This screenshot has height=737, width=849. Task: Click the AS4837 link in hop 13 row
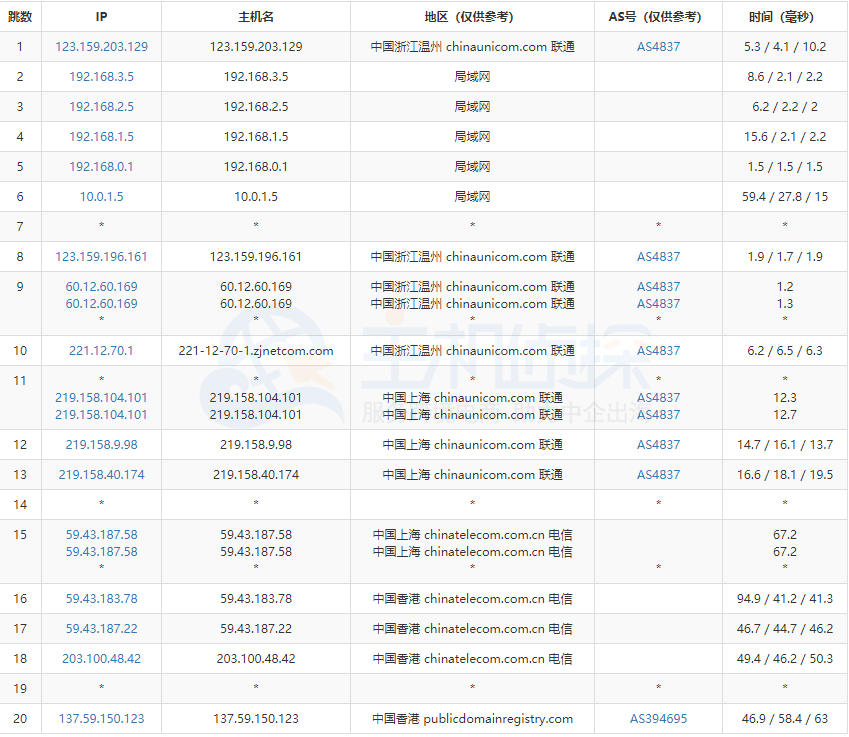tap(658, 474)
